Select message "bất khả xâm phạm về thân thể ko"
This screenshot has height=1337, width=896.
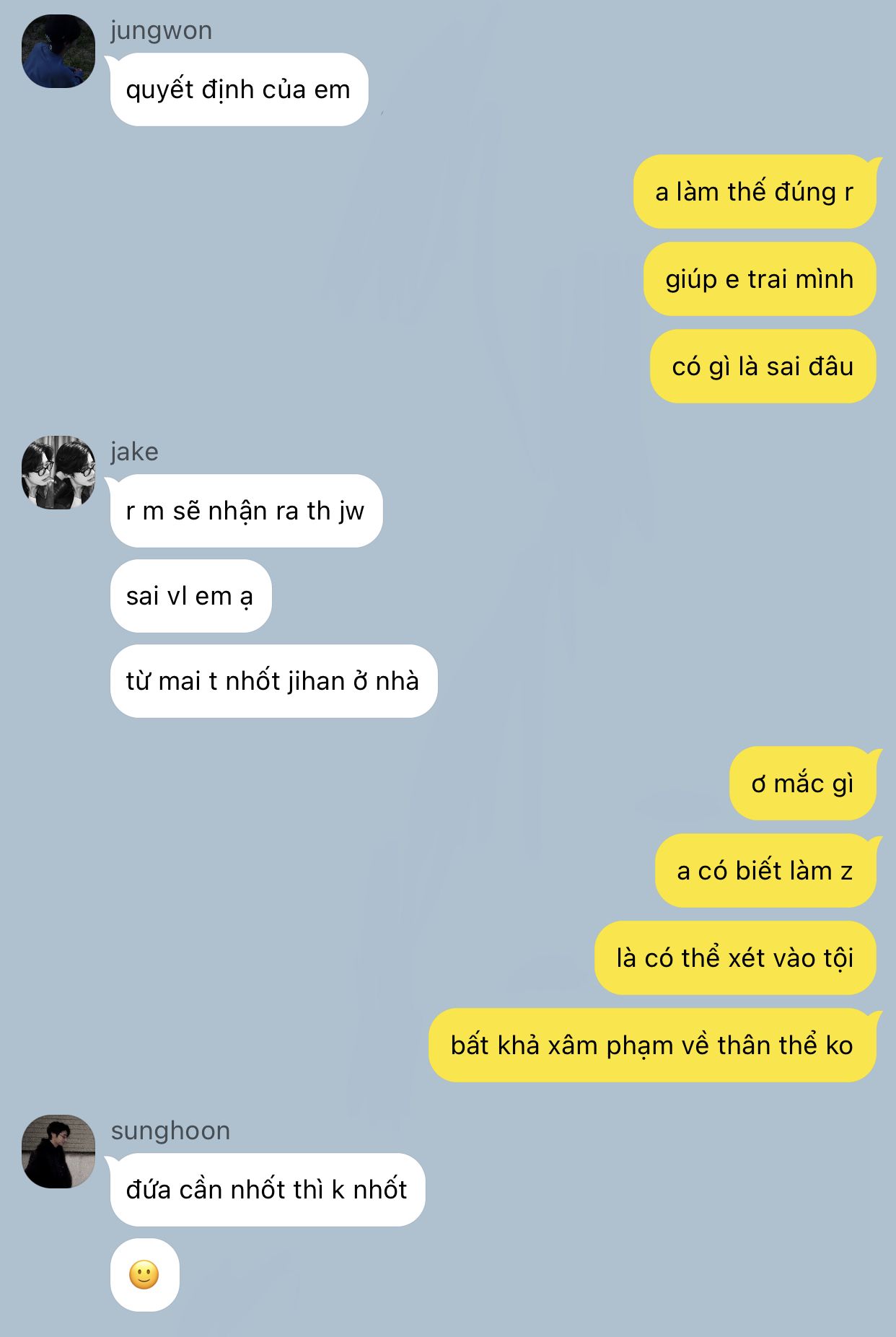(652, 1046)
